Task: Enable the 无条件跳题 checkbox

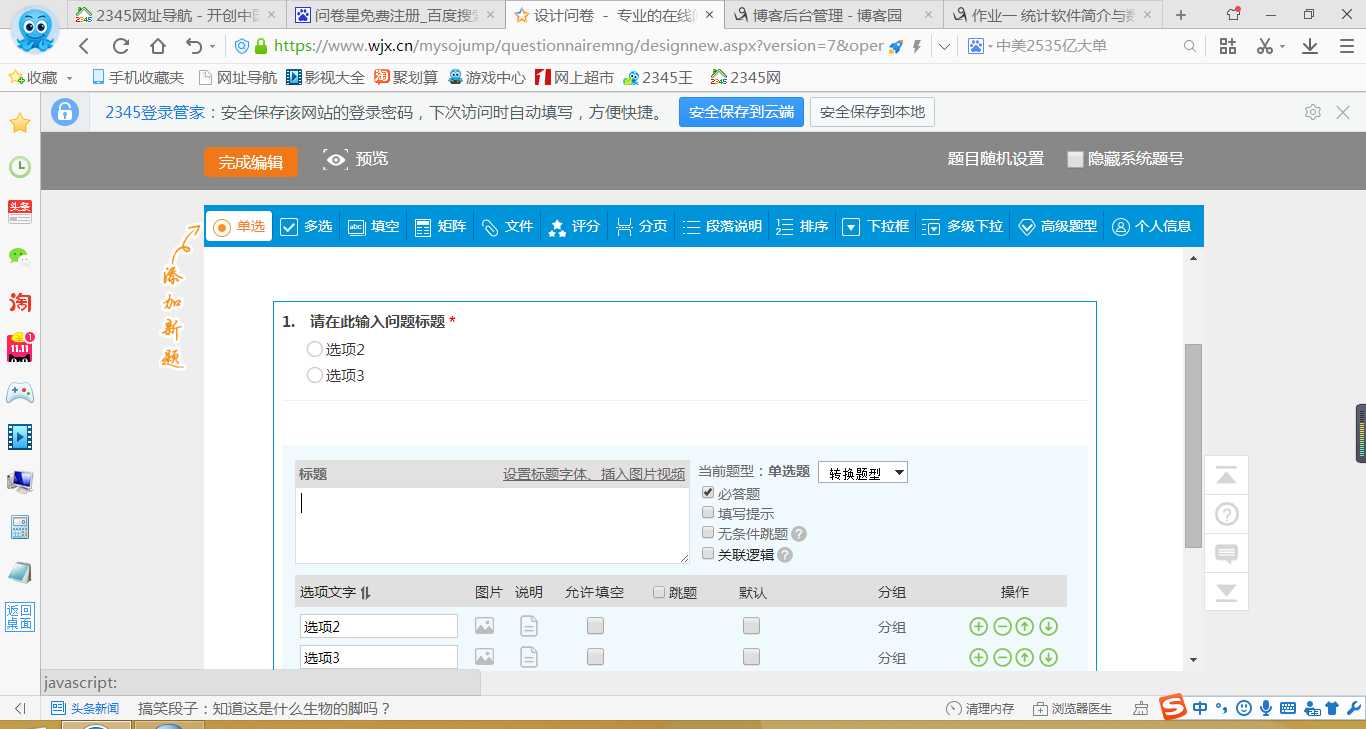Action: [x=708, y=533]
